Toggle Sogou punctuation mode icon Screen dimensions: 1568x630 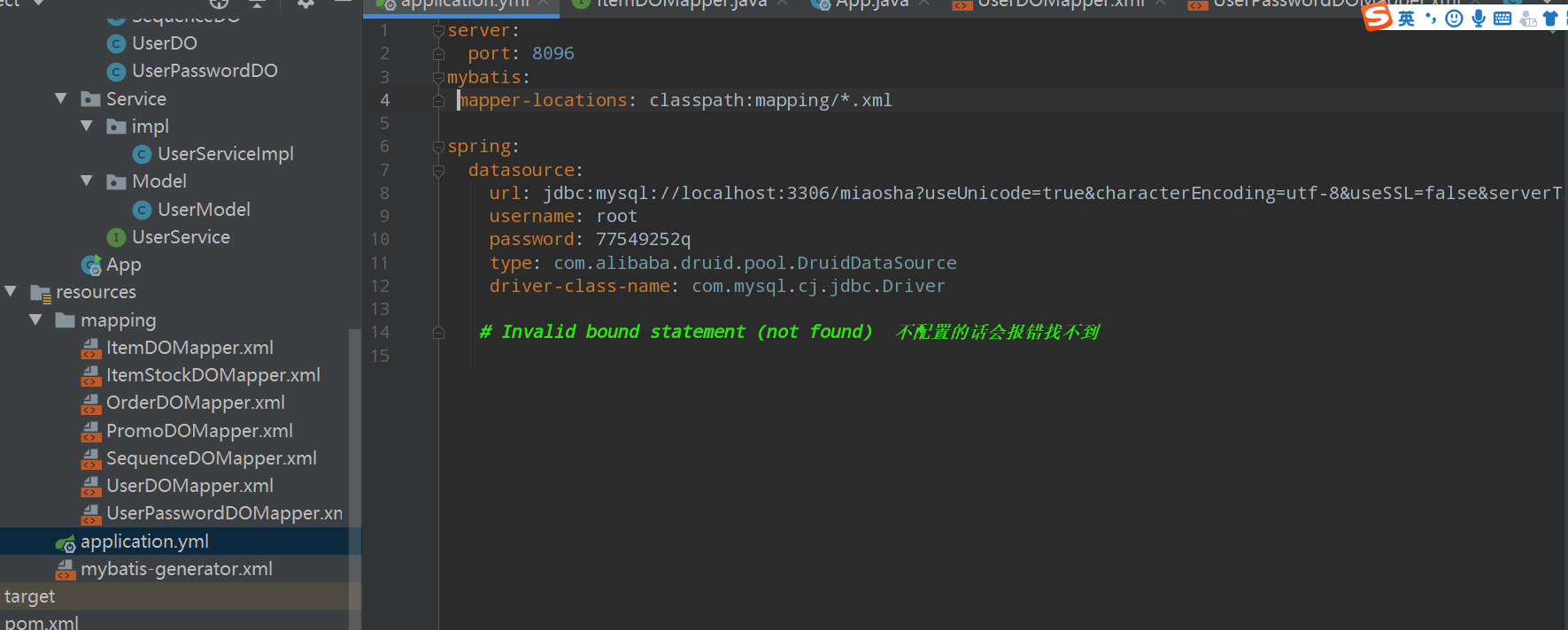point(1430,19)
